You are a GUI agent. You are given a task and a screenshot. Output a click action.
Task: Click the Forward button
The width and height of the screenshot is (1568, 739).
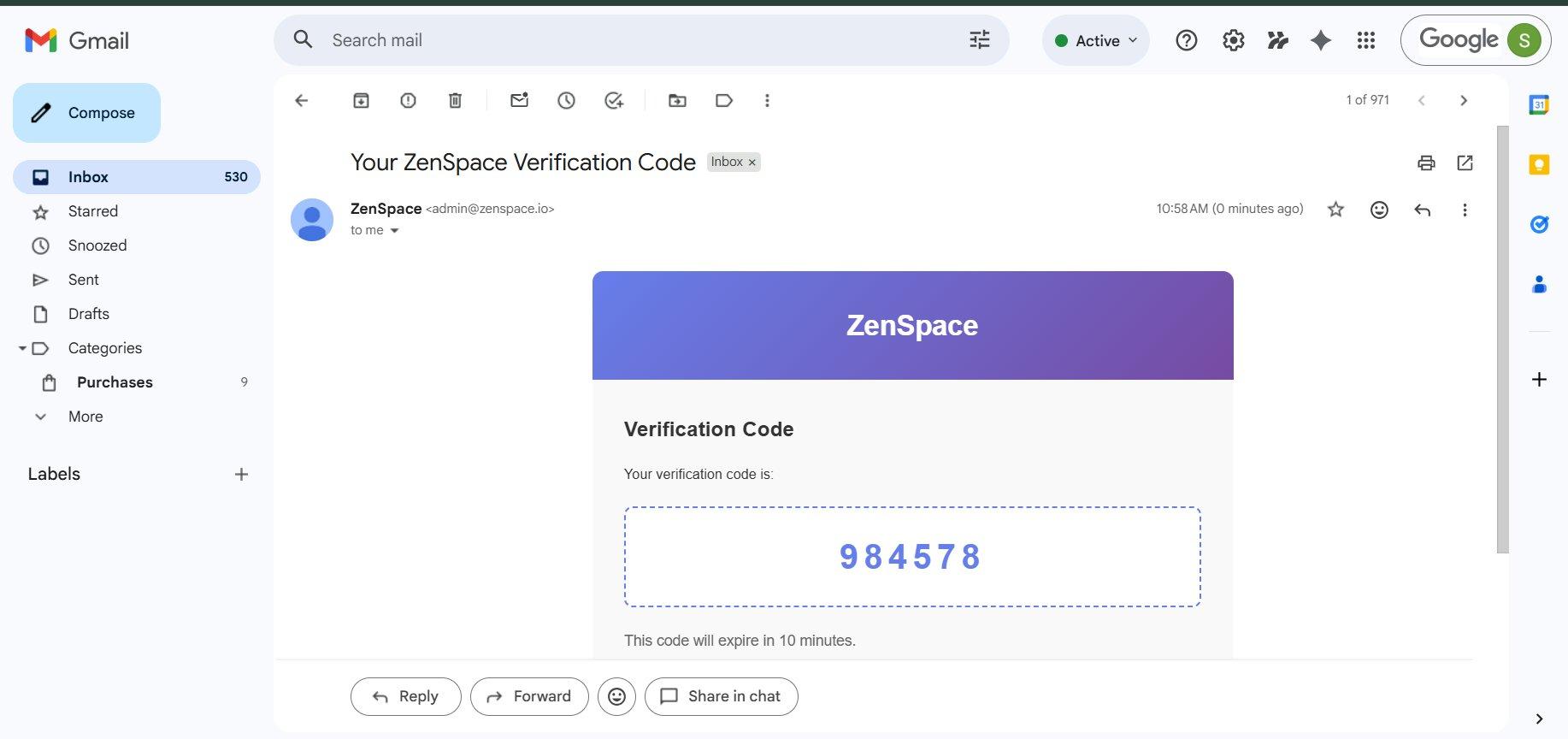tap(529, 696)
